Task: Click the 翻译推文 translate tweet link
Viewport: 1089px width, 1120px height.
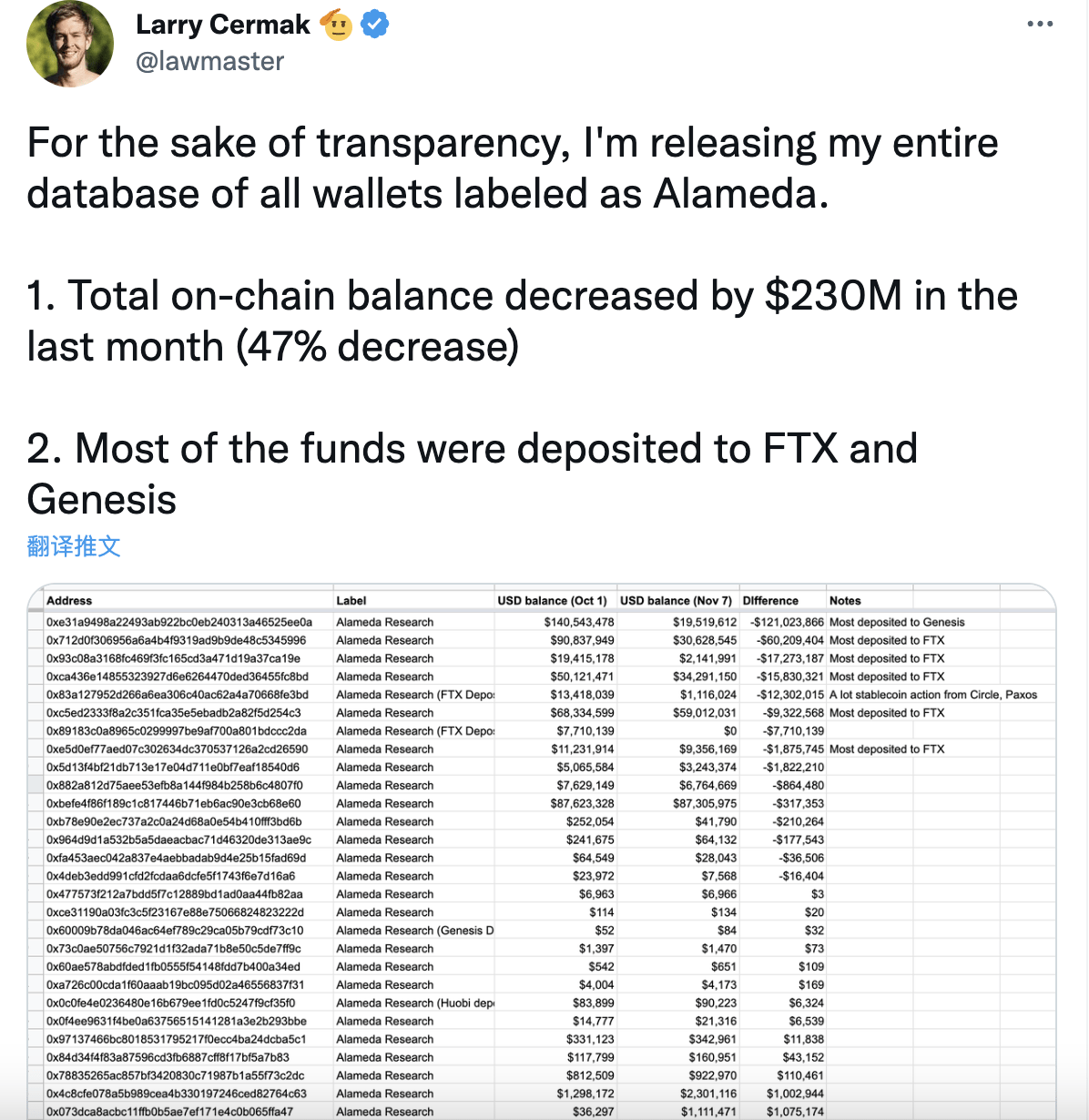Action: point(74,546)
